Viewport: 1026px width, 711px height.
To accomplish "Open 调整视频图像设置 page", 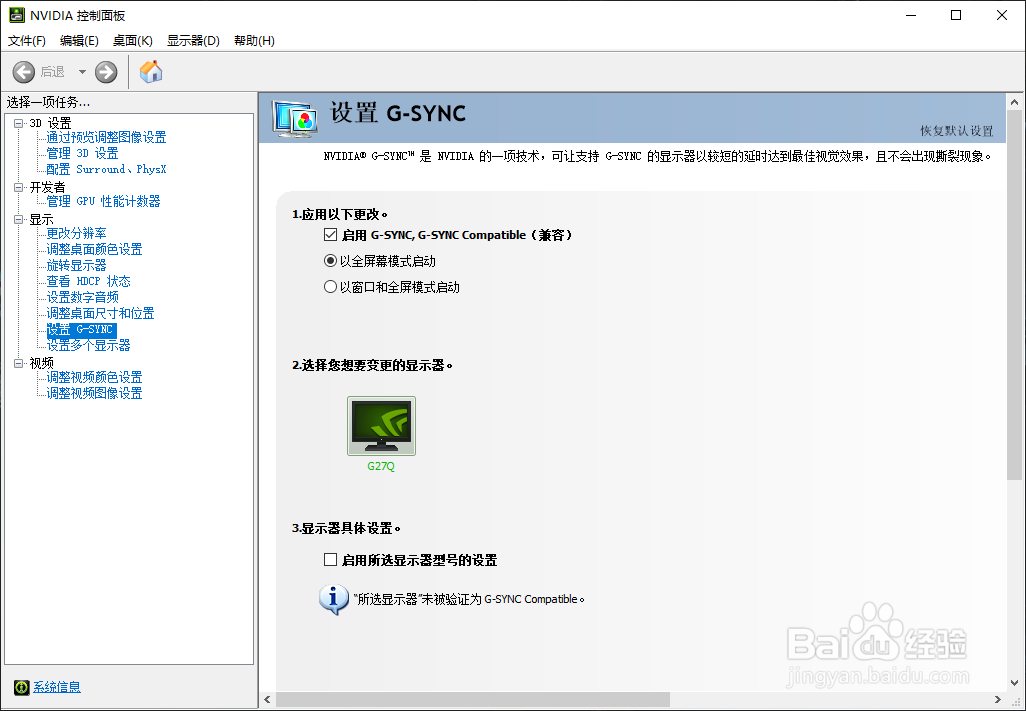I will (x=94, y=393).
